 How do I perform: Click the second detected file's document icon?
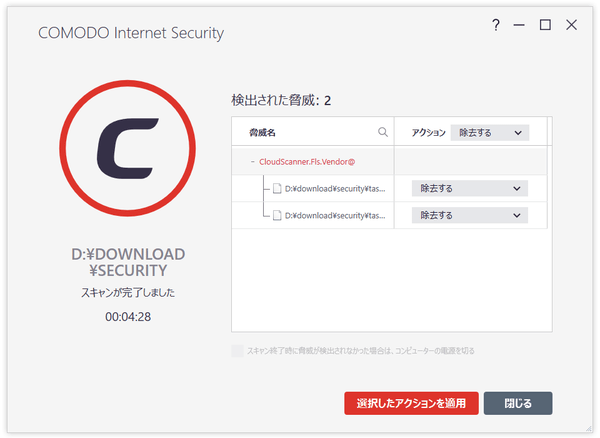pos(277,215)
